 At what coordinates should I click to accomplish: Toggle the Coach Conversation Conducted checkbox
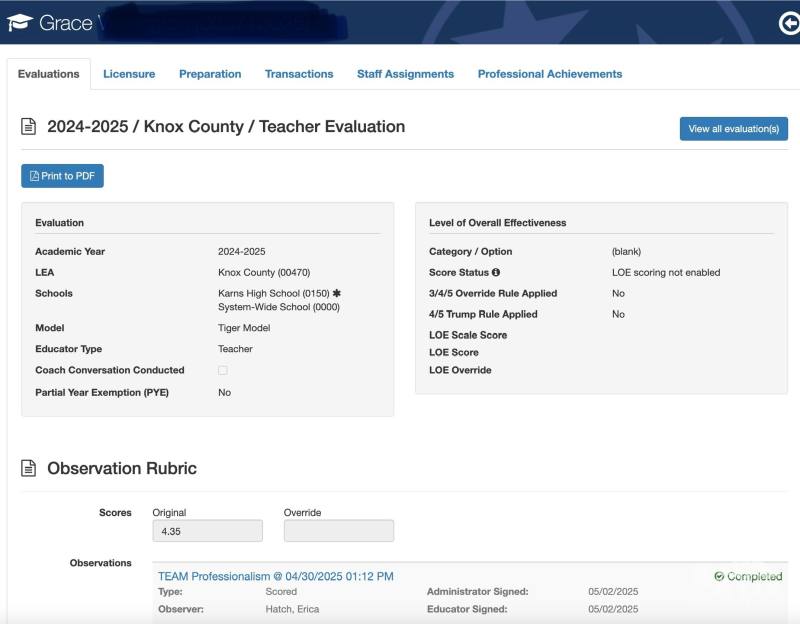tap(223, 370)
